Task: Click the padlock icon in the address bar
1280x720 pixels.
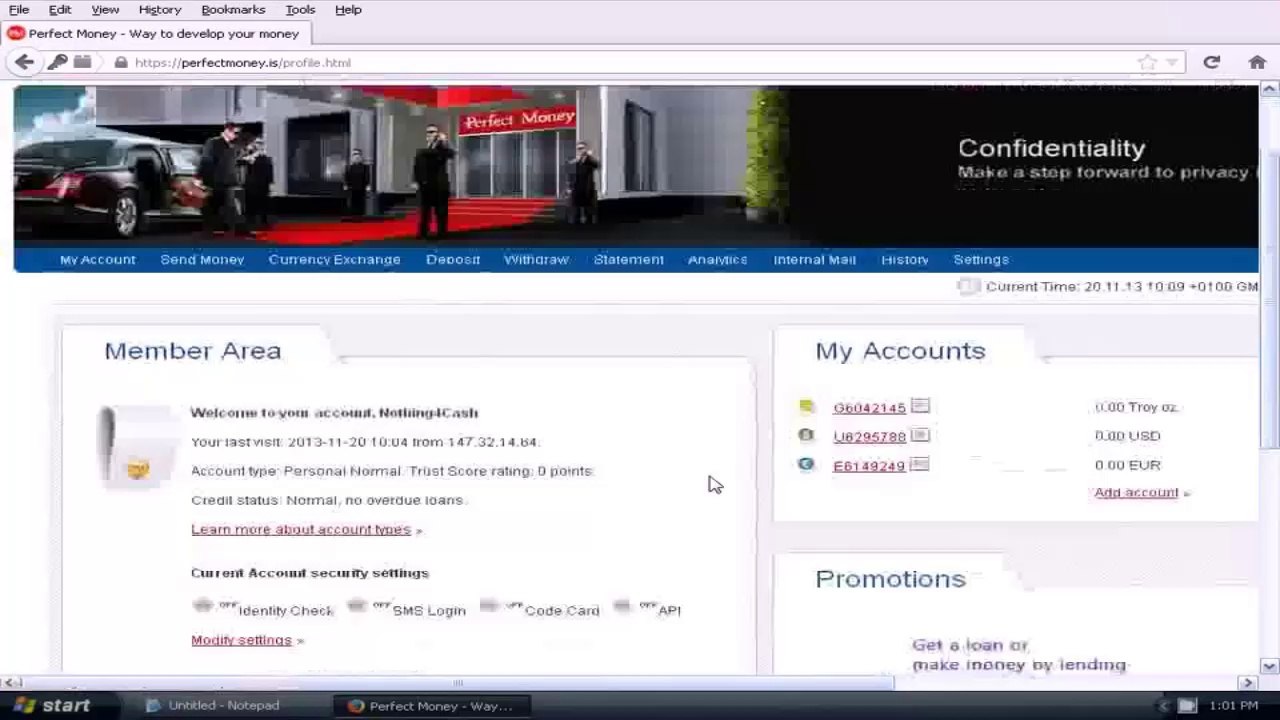Action: 121,62
